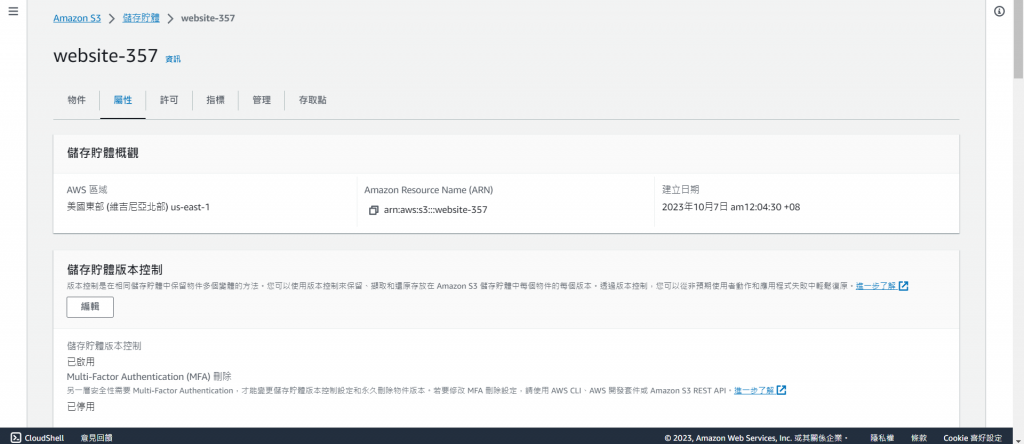The height and width of the screenshot is (444, 1024).
Task: Open 進一步了解 link in MFA delete description
Action: pos(754,390)
